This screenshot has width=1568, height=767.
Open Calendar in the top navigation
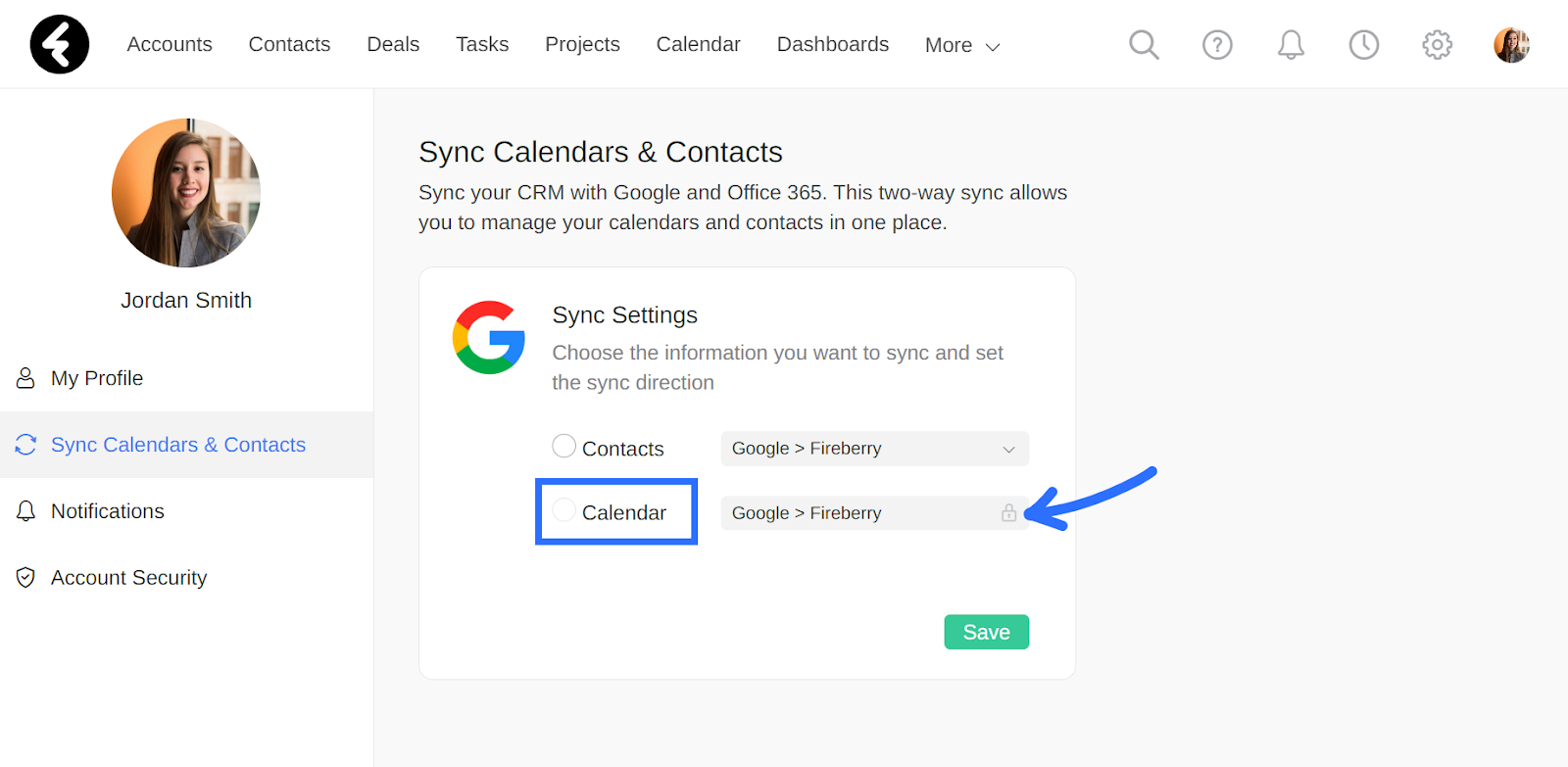pyautogui.click(x=698, y=44)
